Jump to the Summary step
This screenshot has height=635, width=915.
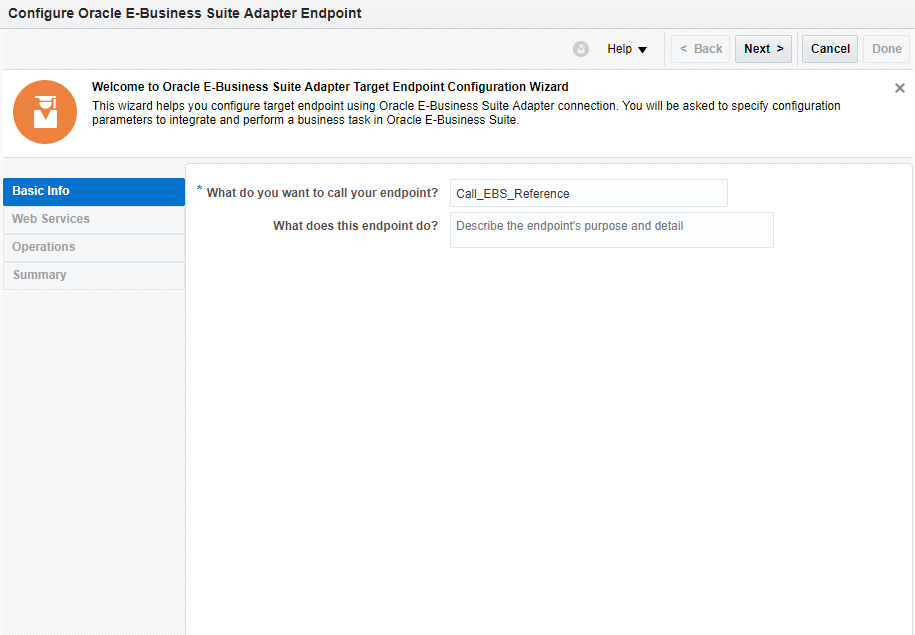94,275
